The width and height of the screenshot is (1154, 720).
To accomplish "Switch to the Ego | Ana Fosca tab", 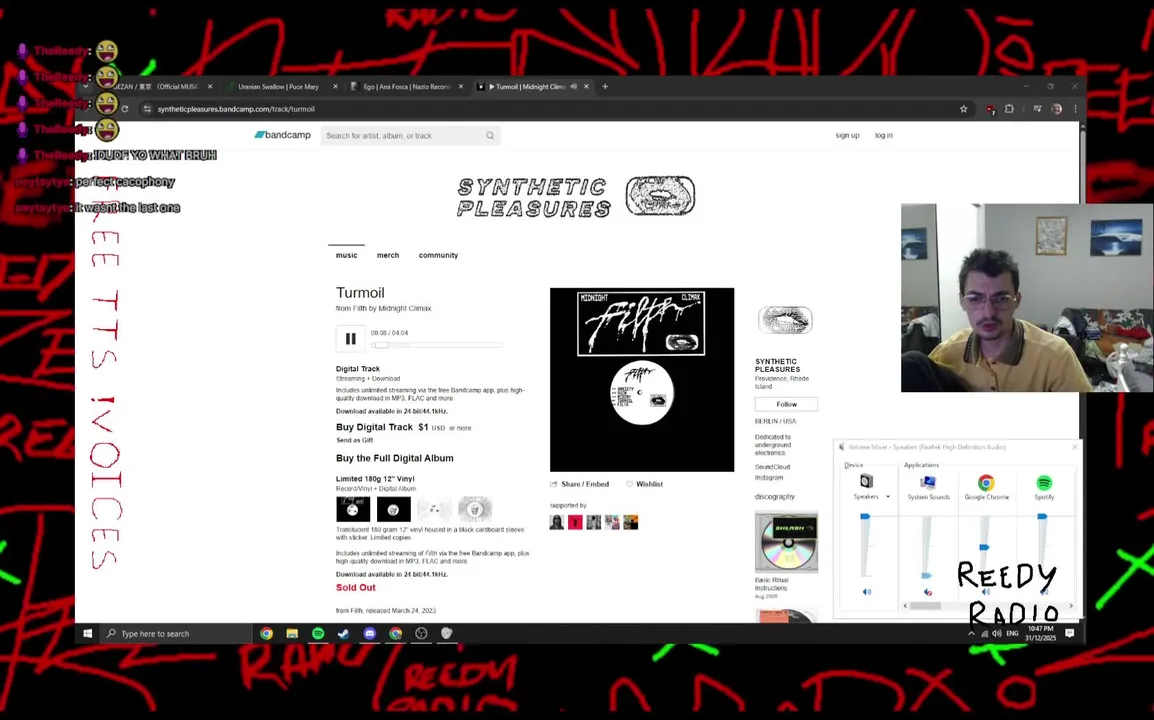I will tap(406, 86).
